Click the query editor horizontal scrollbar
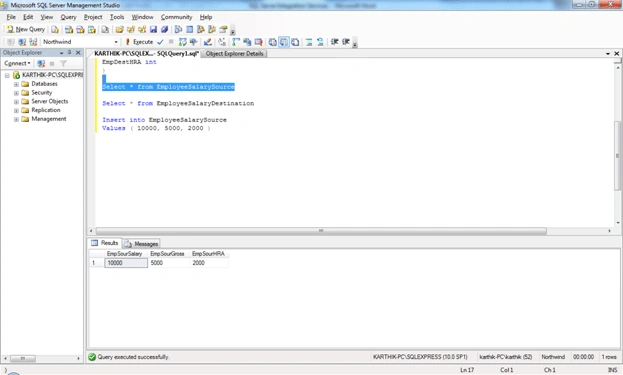Viewport: 623px width, 375px height. coord(321,231)
